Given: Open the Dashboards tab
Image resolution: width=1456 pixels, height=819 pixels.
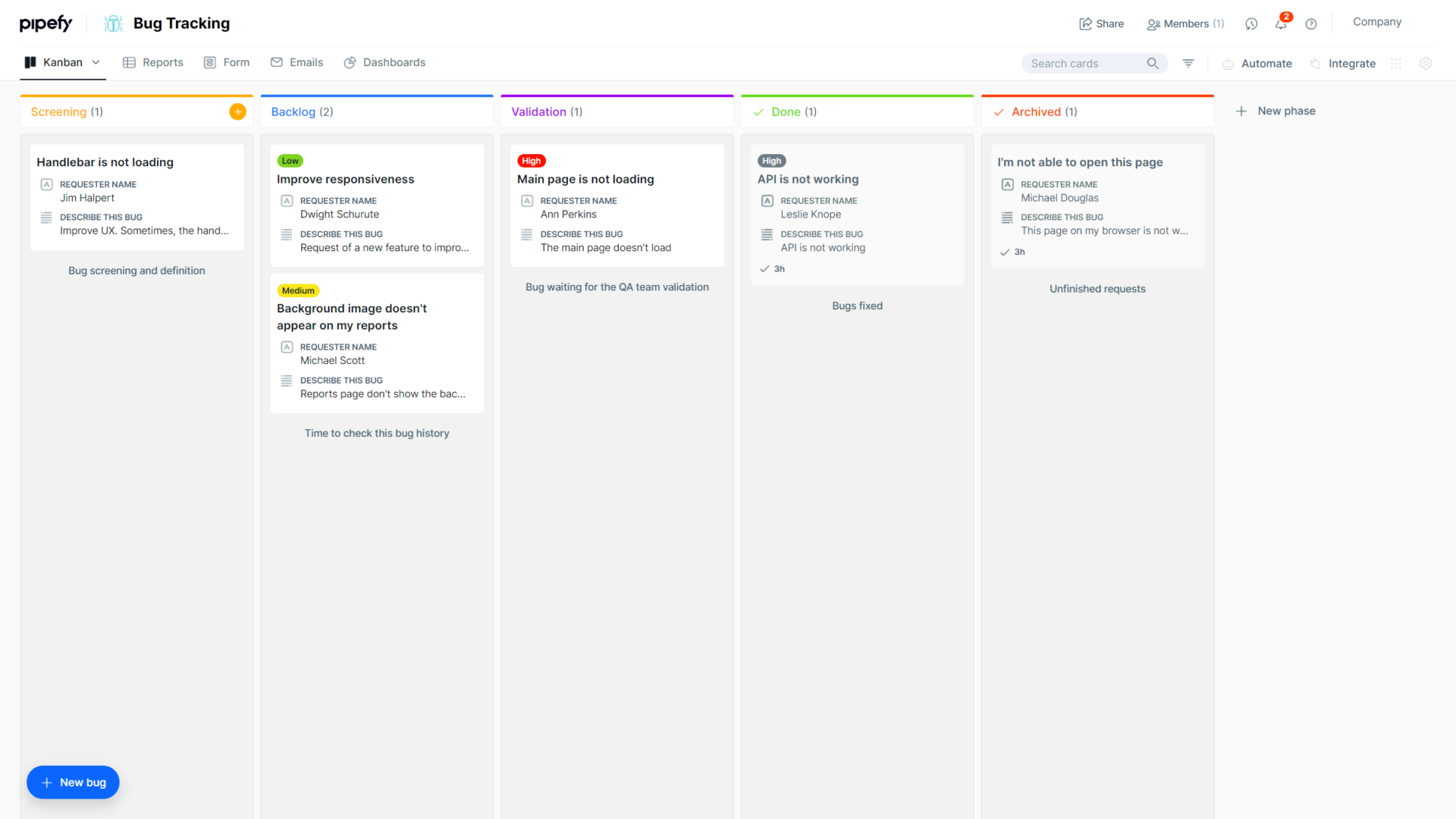Looking at the screenshot, I should click(x=384, y=62).
